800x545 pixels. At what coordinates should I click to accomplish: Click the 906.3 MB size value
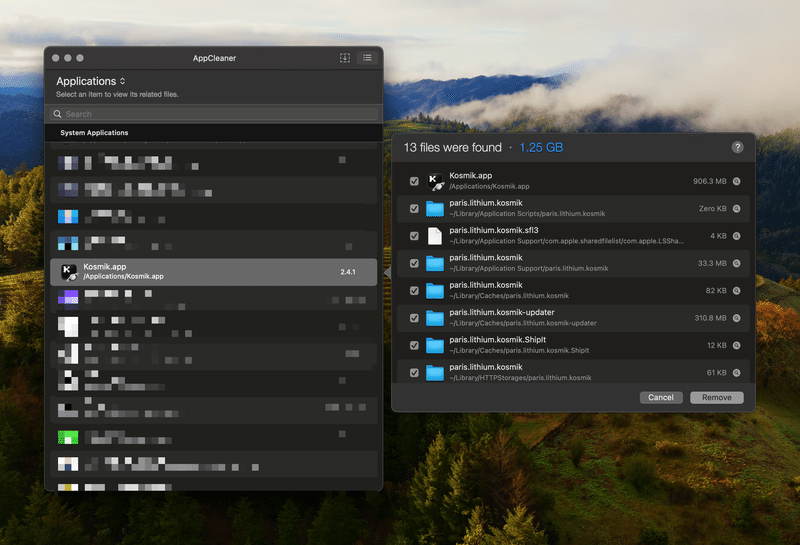[x=709, y=181]
